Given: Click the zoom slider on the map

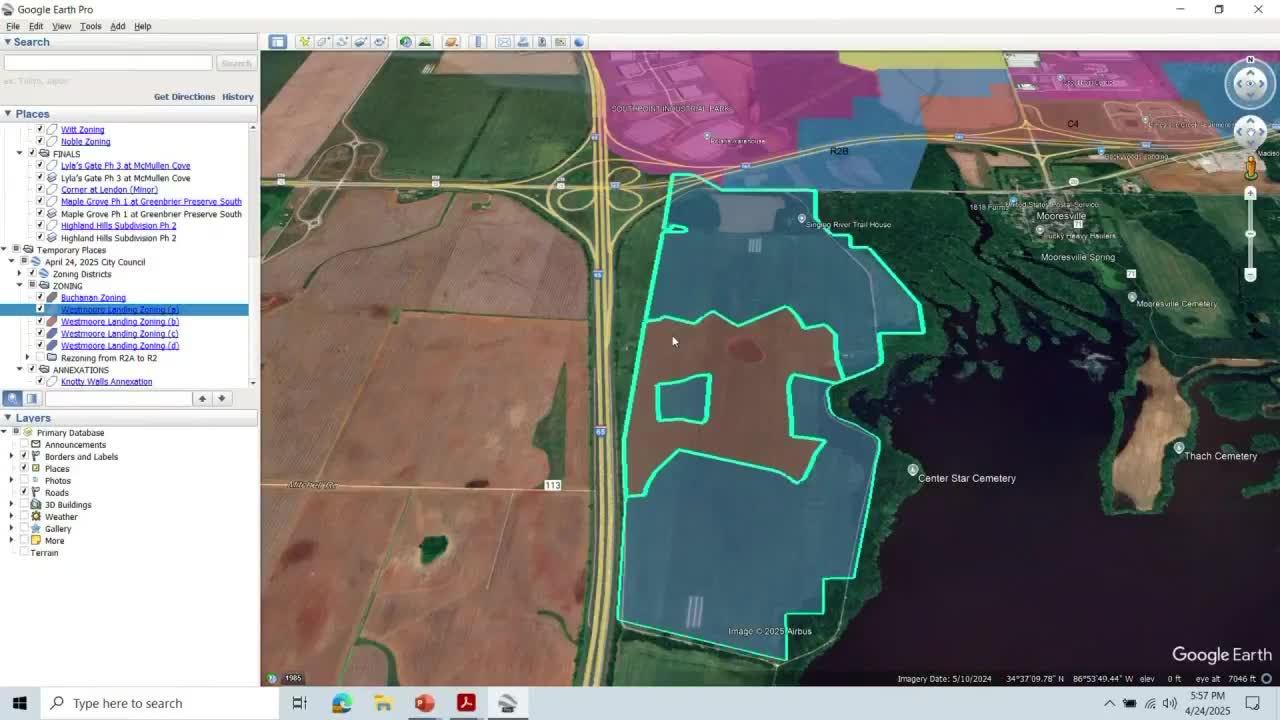Looking at the screenshot, I should (1250, 234).
